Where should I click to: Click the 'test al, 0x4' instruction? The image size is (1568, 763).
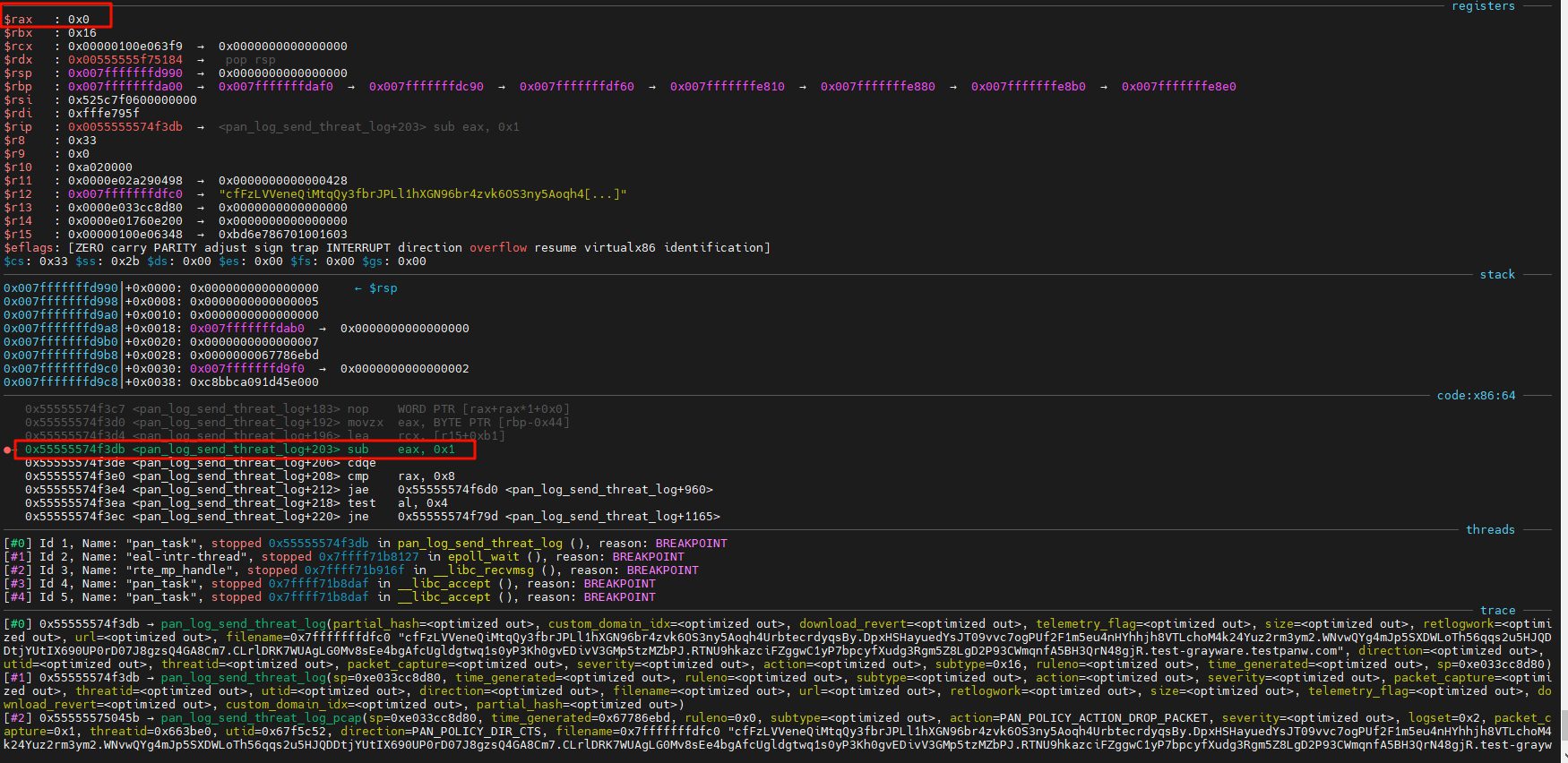pos(398,502)
